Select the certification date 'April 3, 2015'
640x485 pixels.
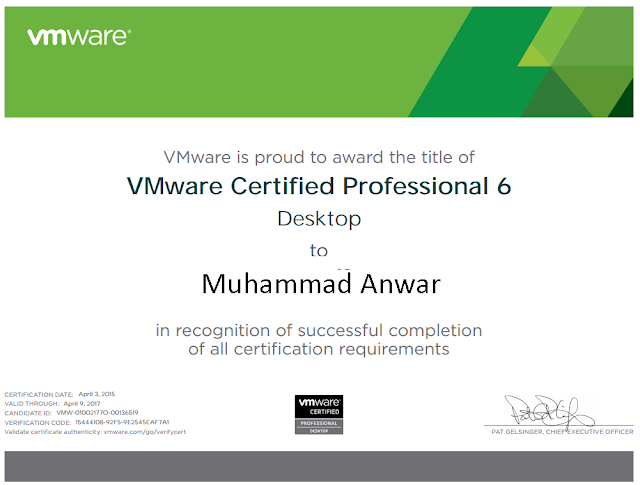(x=97, y=394)
